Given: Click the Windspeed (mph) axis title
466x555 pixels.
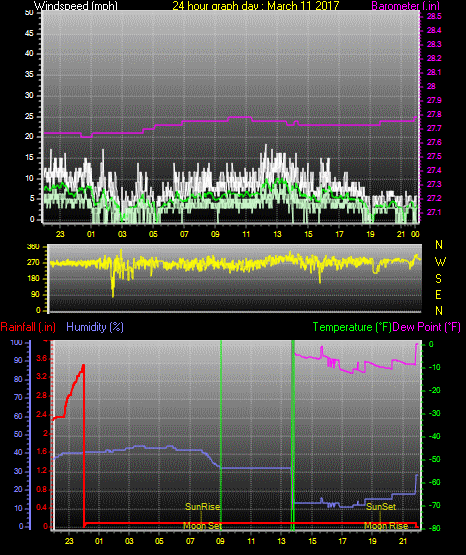Looking at the screenshot, I should [x=76, y=5].
